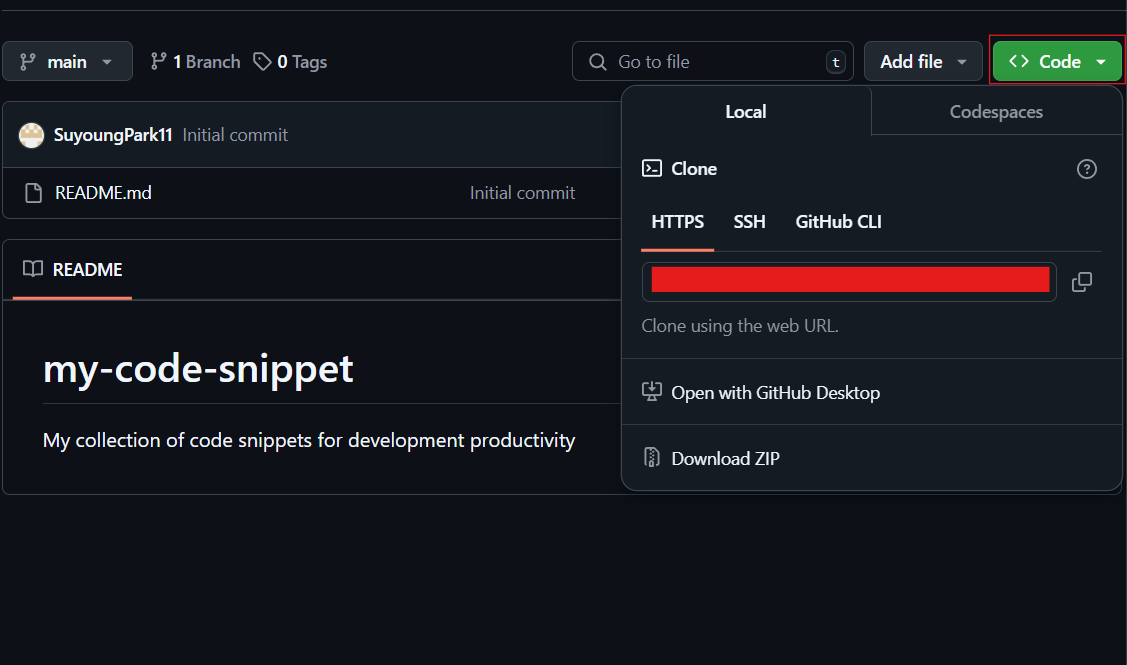Open the 1 Branch link
Viewport: 1127px width, 665px height.
coord(195,62)
